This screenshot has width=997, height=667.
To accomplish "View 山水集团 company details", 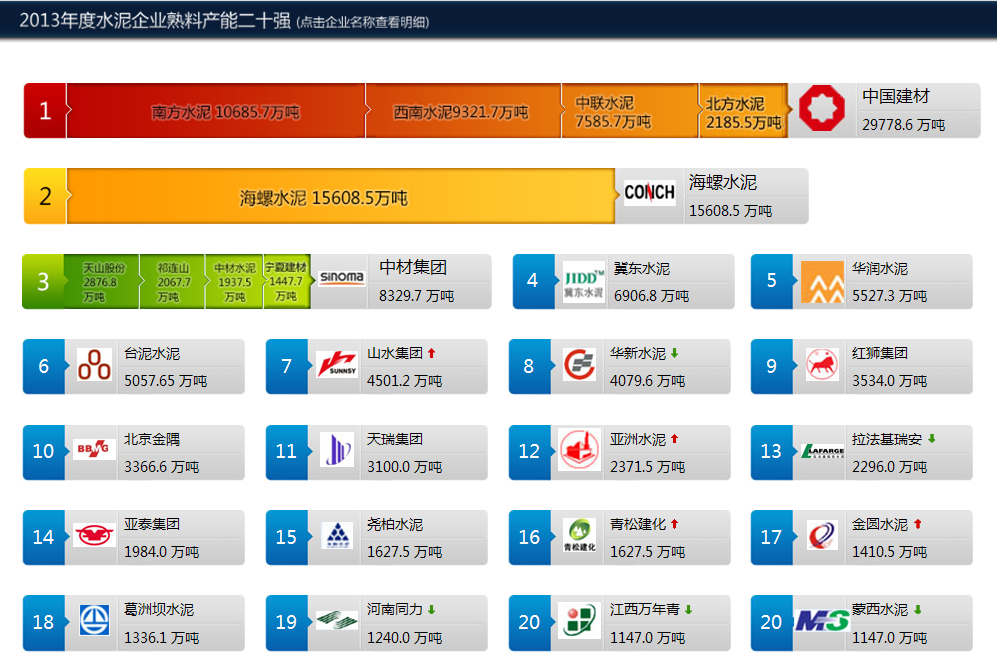I will [395, 354].
